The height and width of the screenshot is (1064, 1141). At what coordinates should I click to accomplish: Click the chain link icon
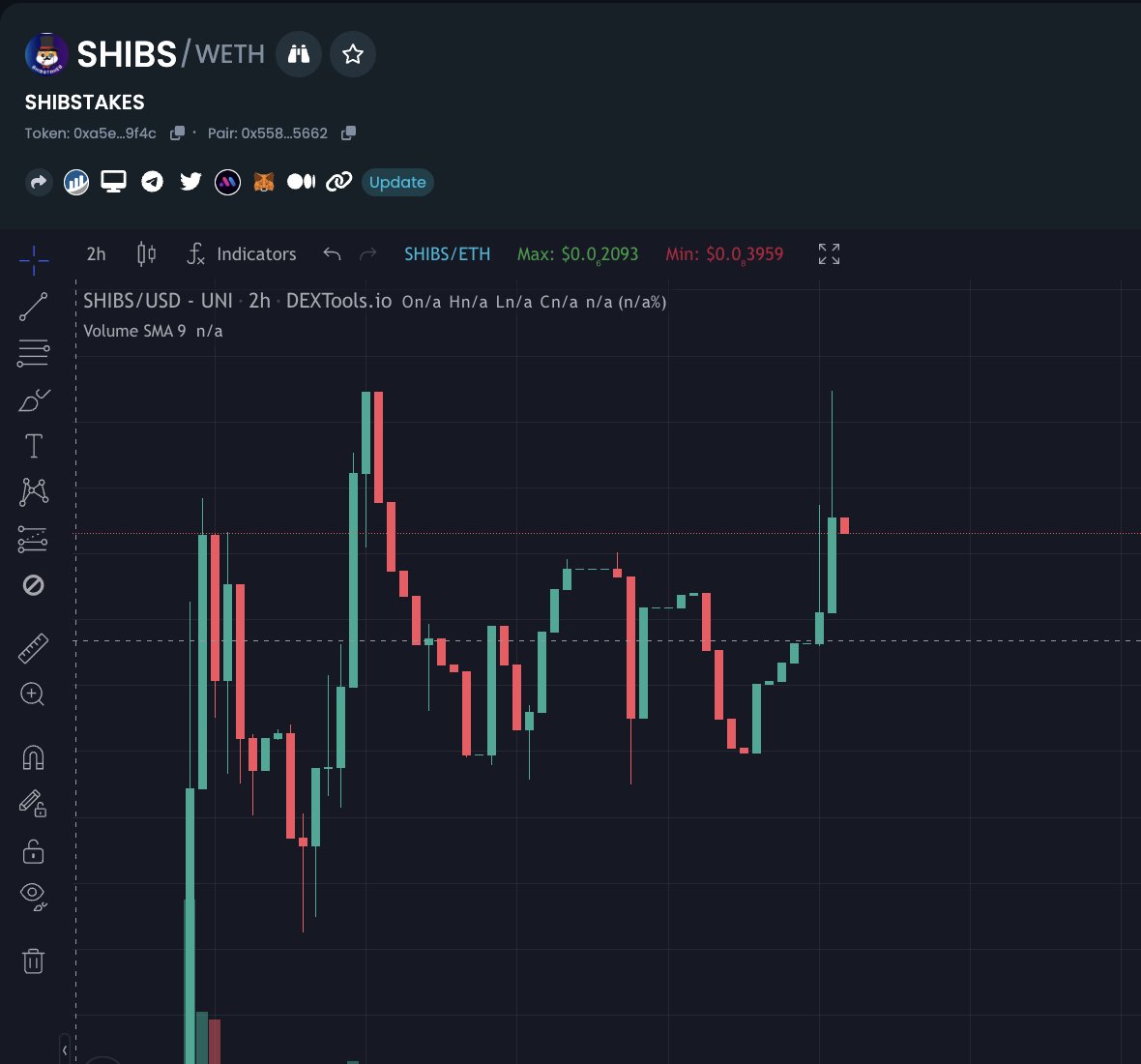click(339, 181)
